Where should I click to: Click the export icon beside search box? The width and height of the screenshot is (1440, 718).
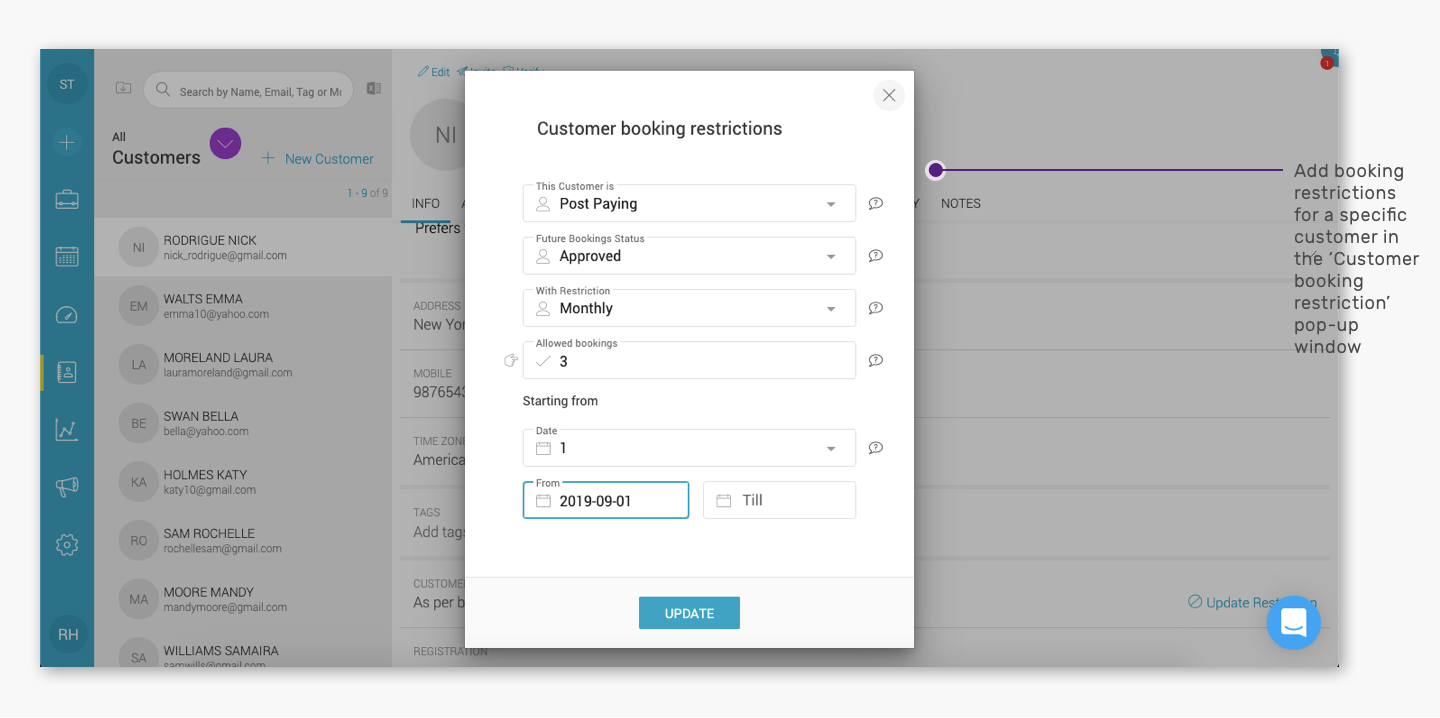click(373, 89)
